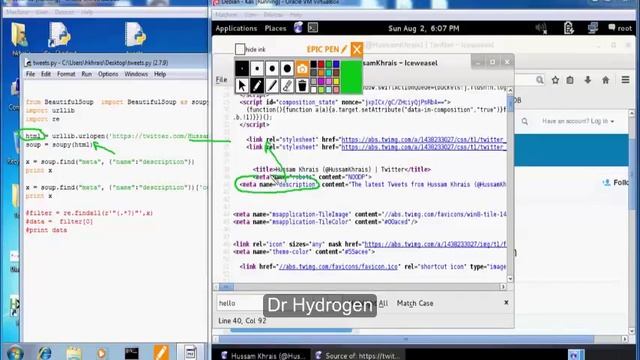The width and height of the screenshot is (640, 360).
Task: Open the second twitter stylesheet css link
Action: tap(424, 147)
